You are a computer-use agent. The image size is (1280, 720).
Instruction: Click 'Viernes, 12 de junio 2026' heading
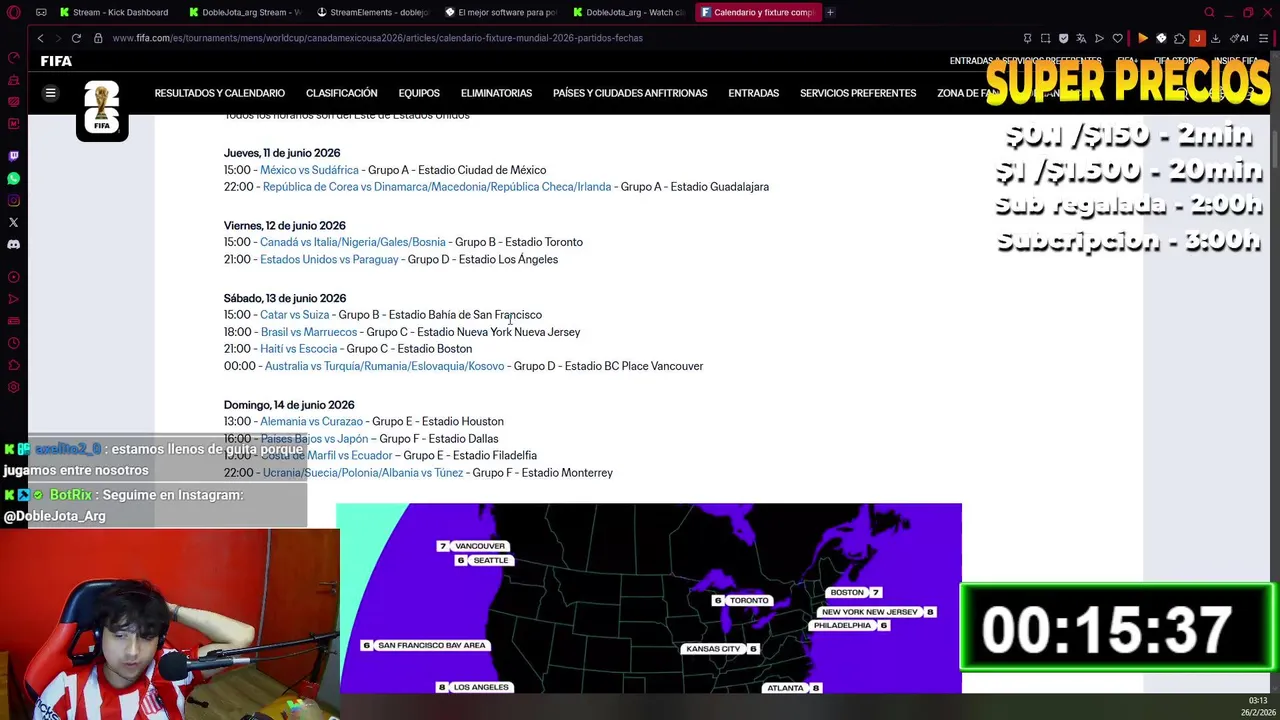284,226
